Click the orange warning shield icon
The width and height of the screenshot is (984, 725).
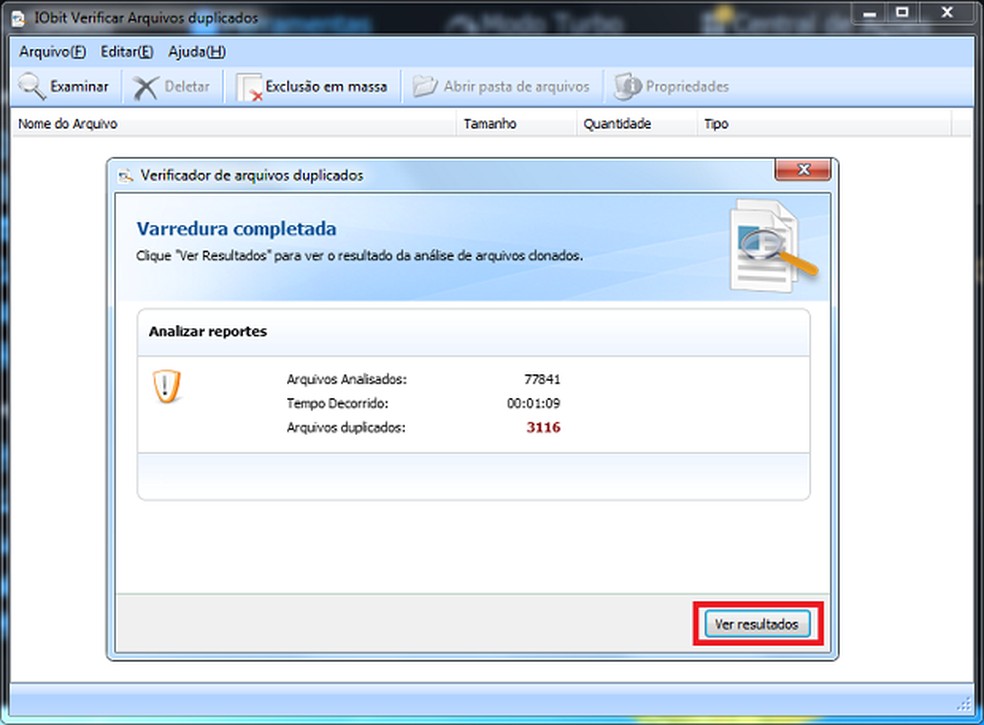pyautogui.click(x=166, y=385)
